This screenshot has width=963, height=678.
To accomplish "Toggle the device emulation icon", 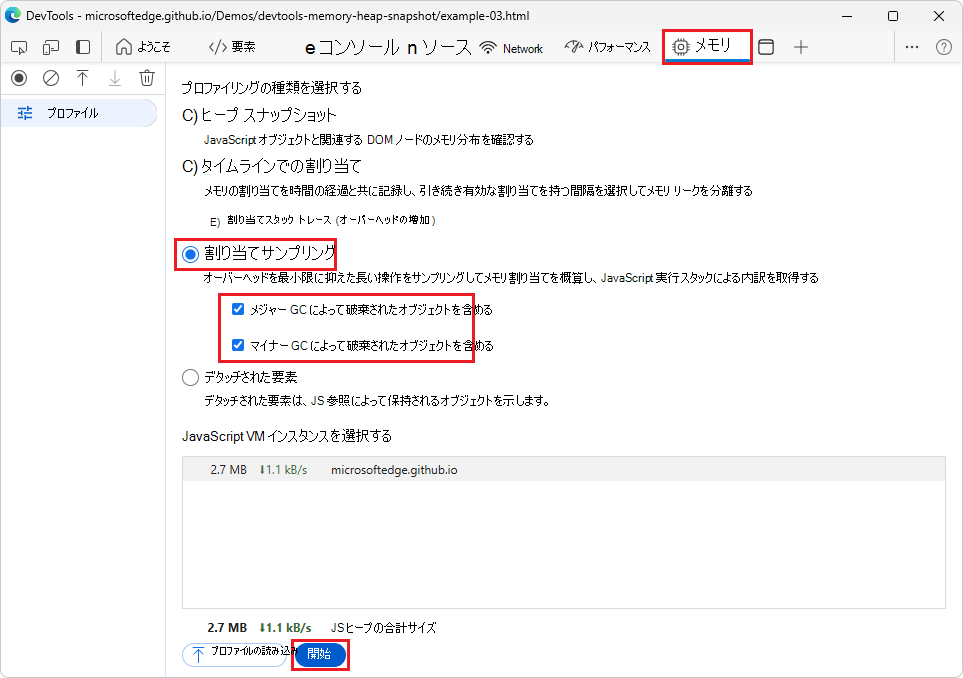I will pyautogui.click(x=51, y=46).
